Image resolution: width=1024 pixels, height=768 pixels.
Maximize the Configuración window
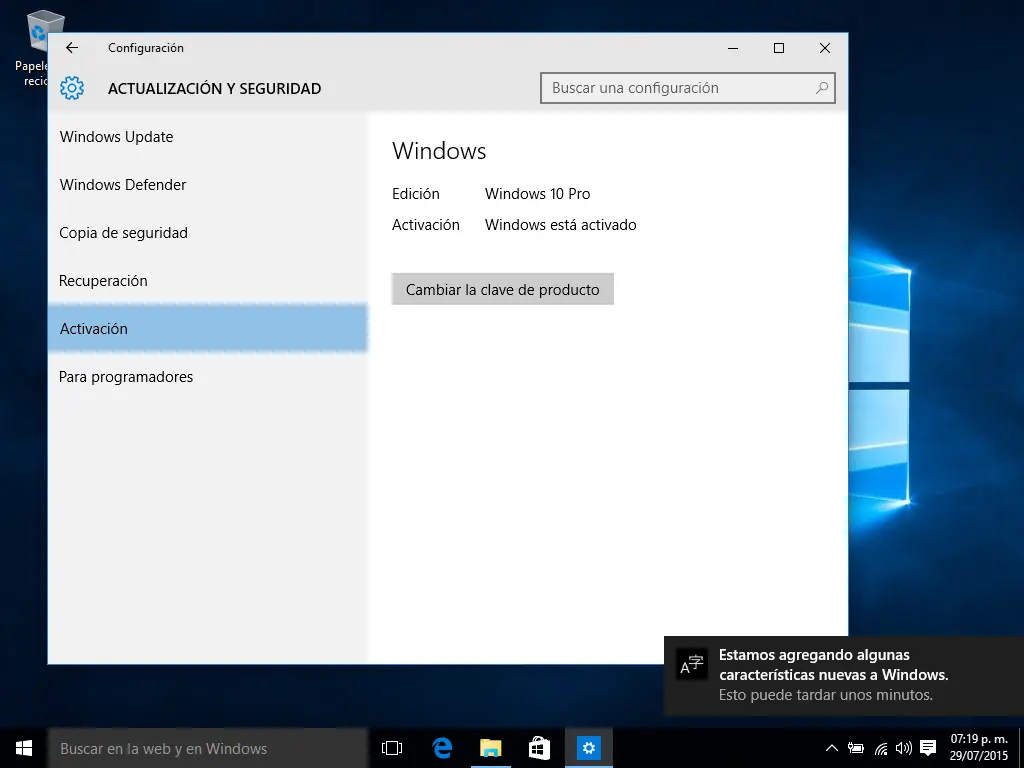[x=779, y=48]
